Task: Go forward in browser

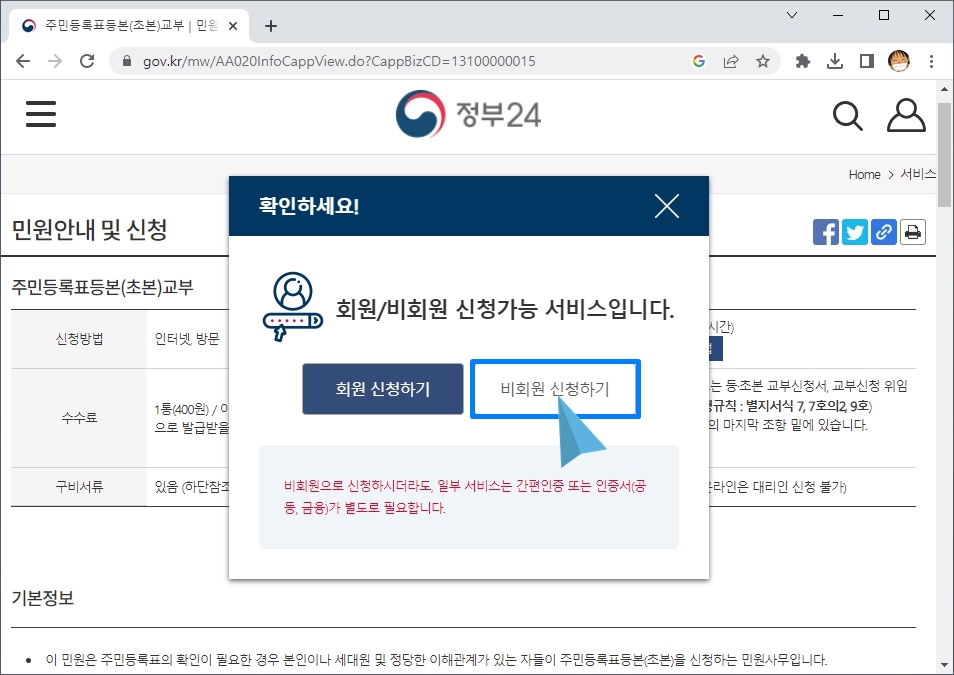Action: tap(55, 61)
